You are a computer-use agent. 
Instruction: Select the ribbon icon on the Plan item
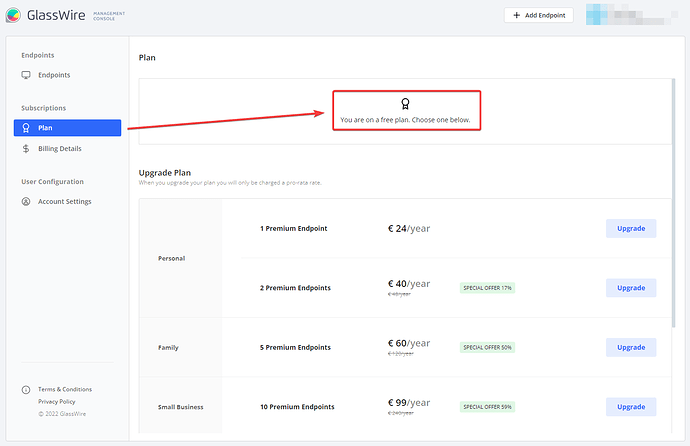(27, 128)
